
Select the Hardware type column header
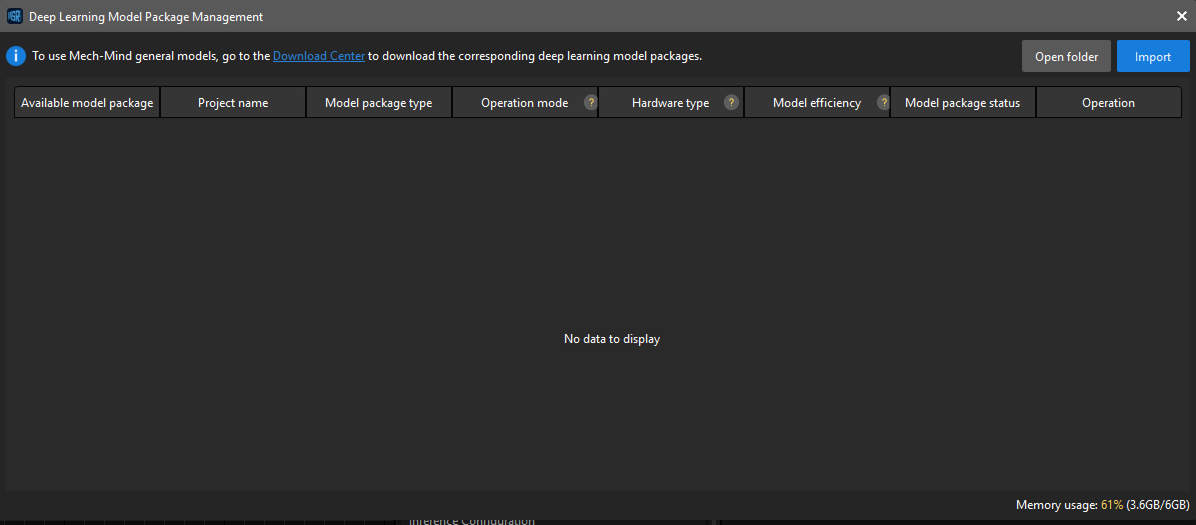pos(670,102)
